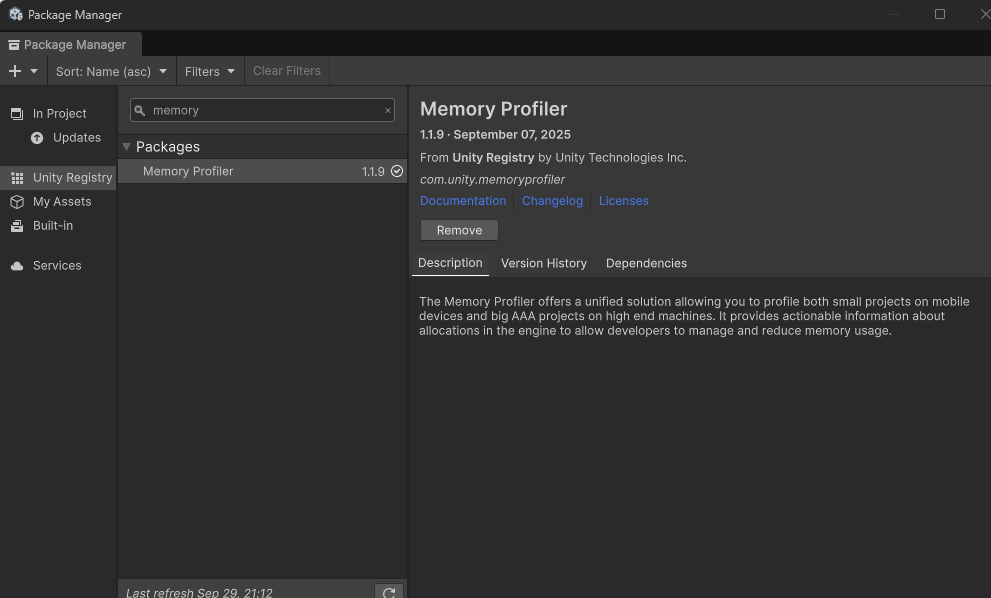Screen dimensions: 991x598
Task: Switch to the Description tab
Action: [450, 263]
